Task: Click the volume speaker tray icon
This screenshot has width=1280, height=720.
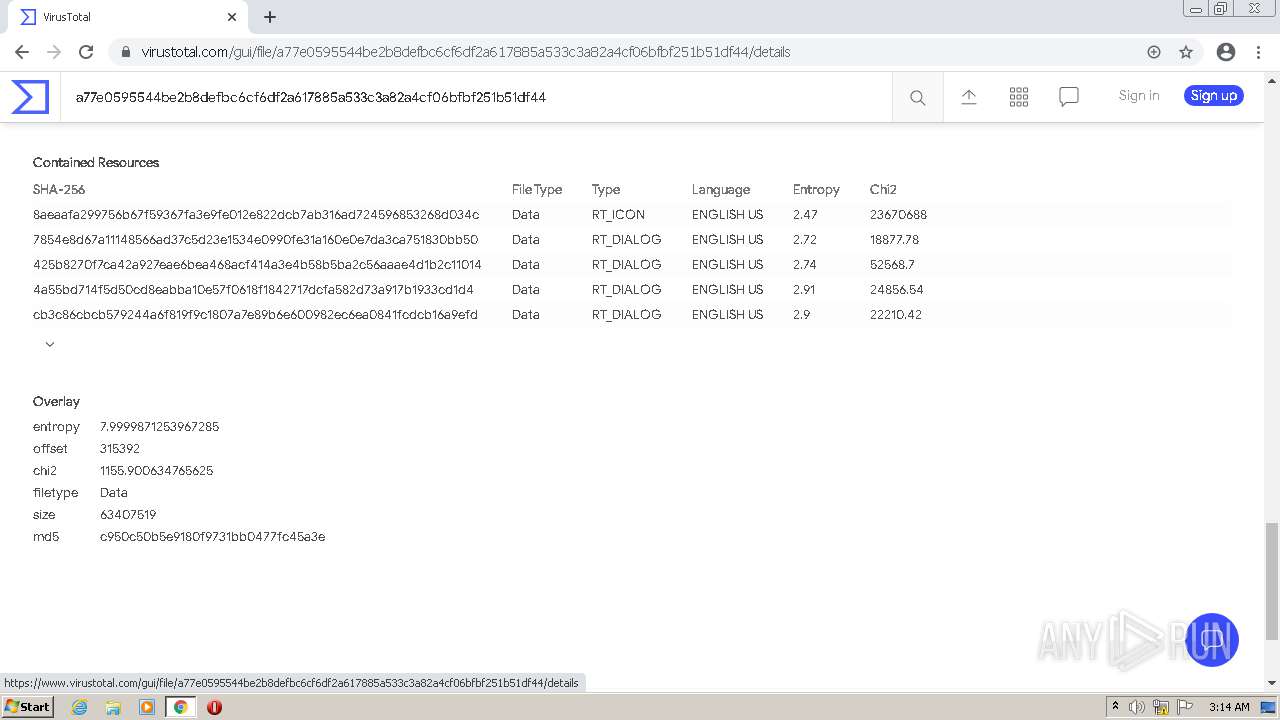Action: pyautogui.click(x=1137, y=707)
